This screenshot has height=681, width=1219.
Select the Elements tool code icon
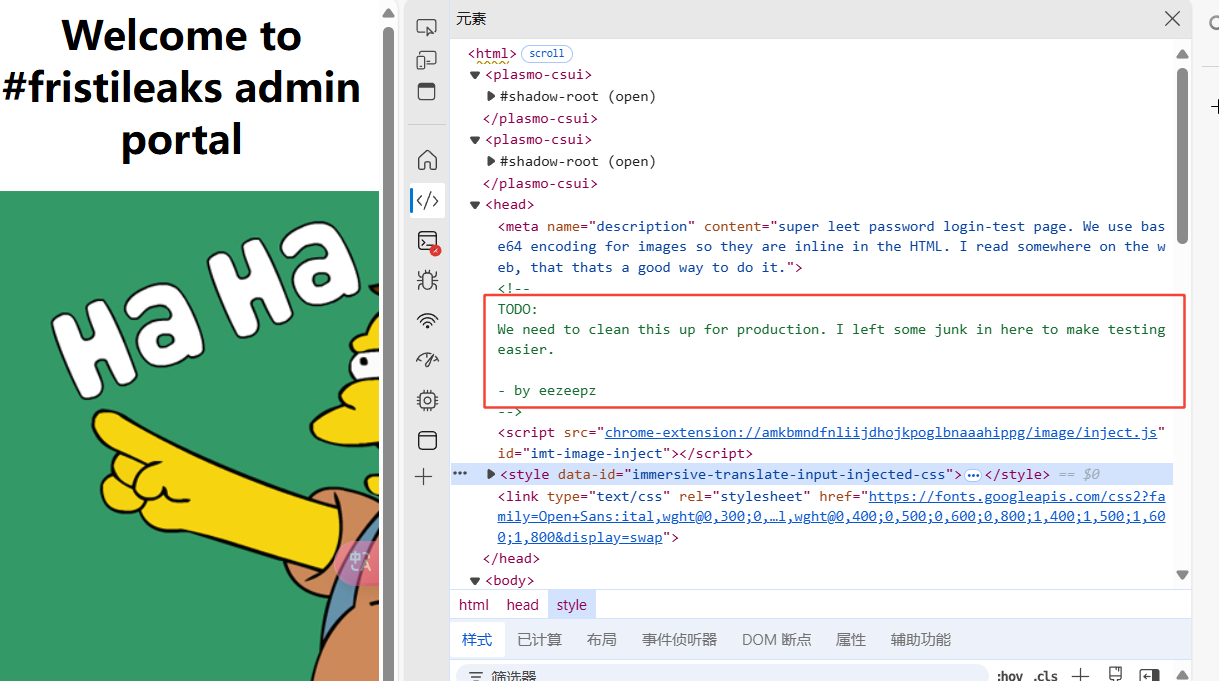427,200
